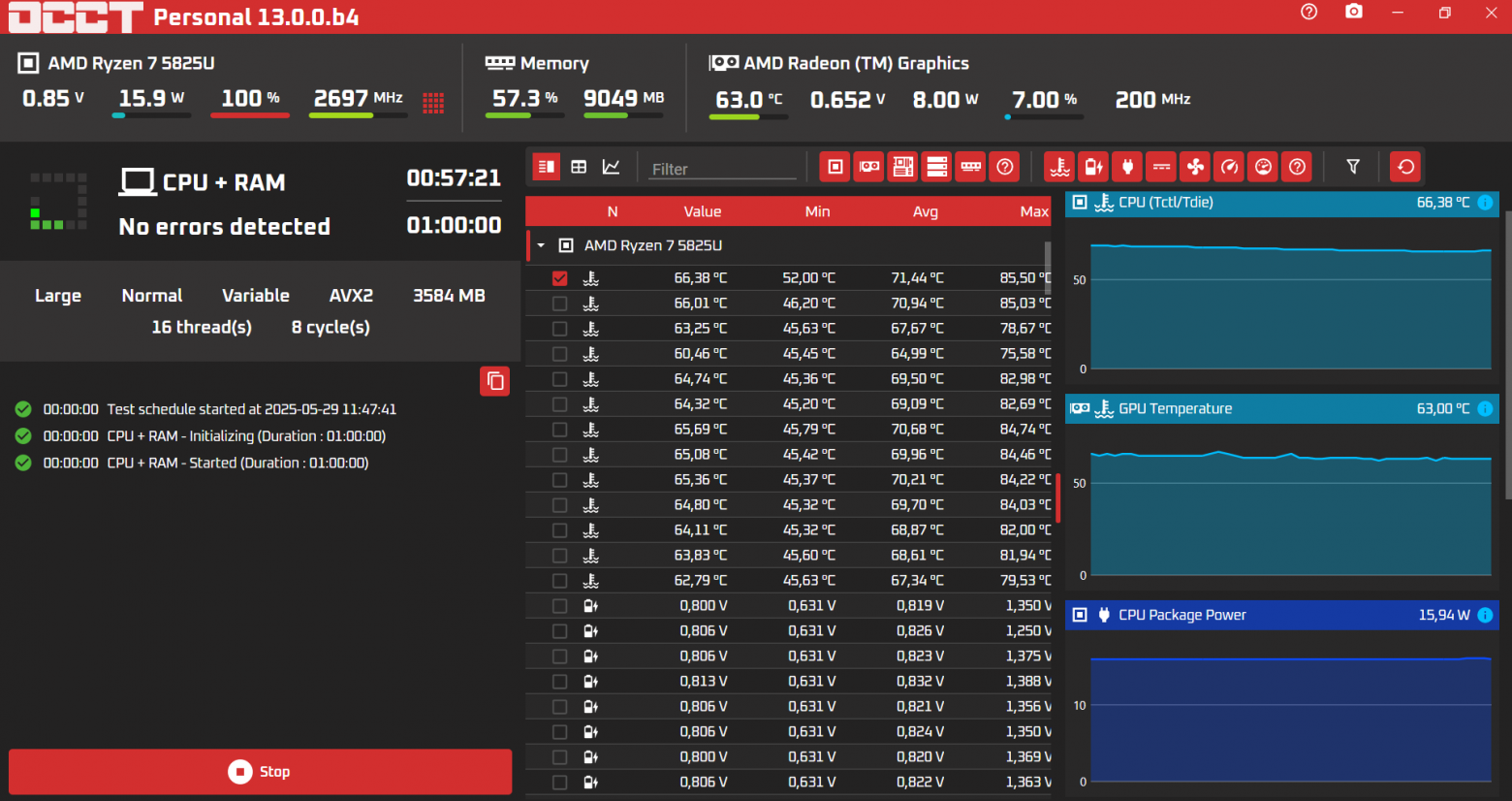Click the GPU temperature 63.0 °C bar
1512x801 pixels.
point(748,117)
